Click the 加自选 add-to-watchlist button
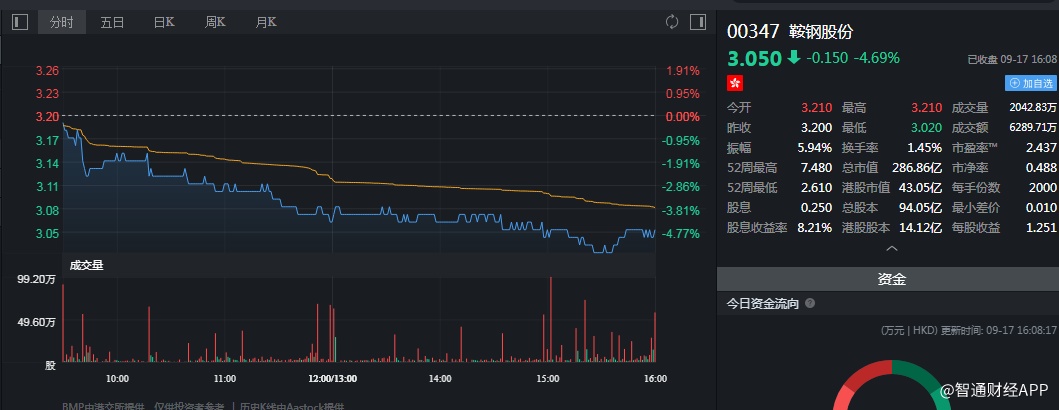Viewport: 1059px width, 410px height. click(1031, 84)
